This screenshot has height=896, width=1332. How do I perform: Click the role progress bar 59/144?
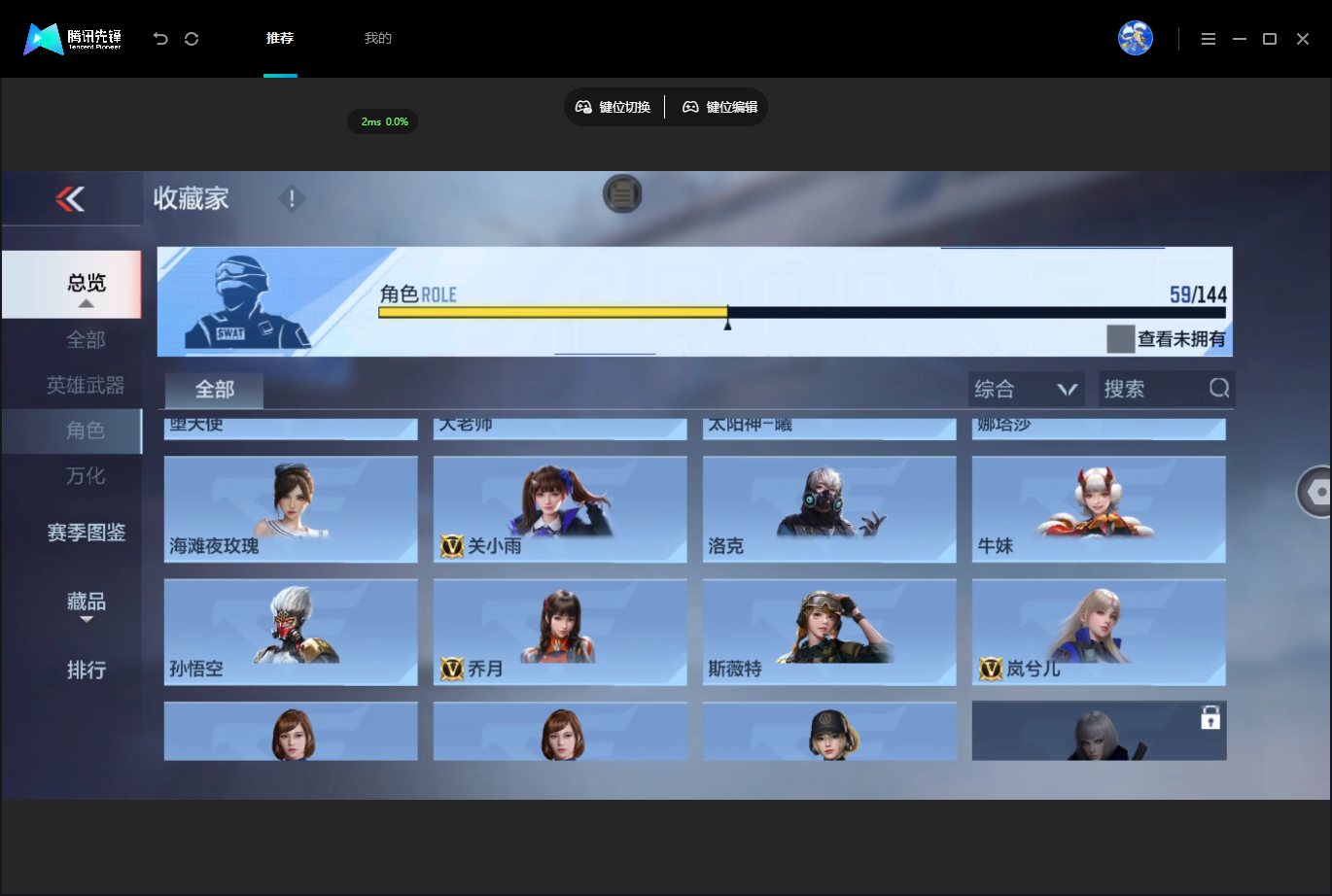tap(802, 312)
